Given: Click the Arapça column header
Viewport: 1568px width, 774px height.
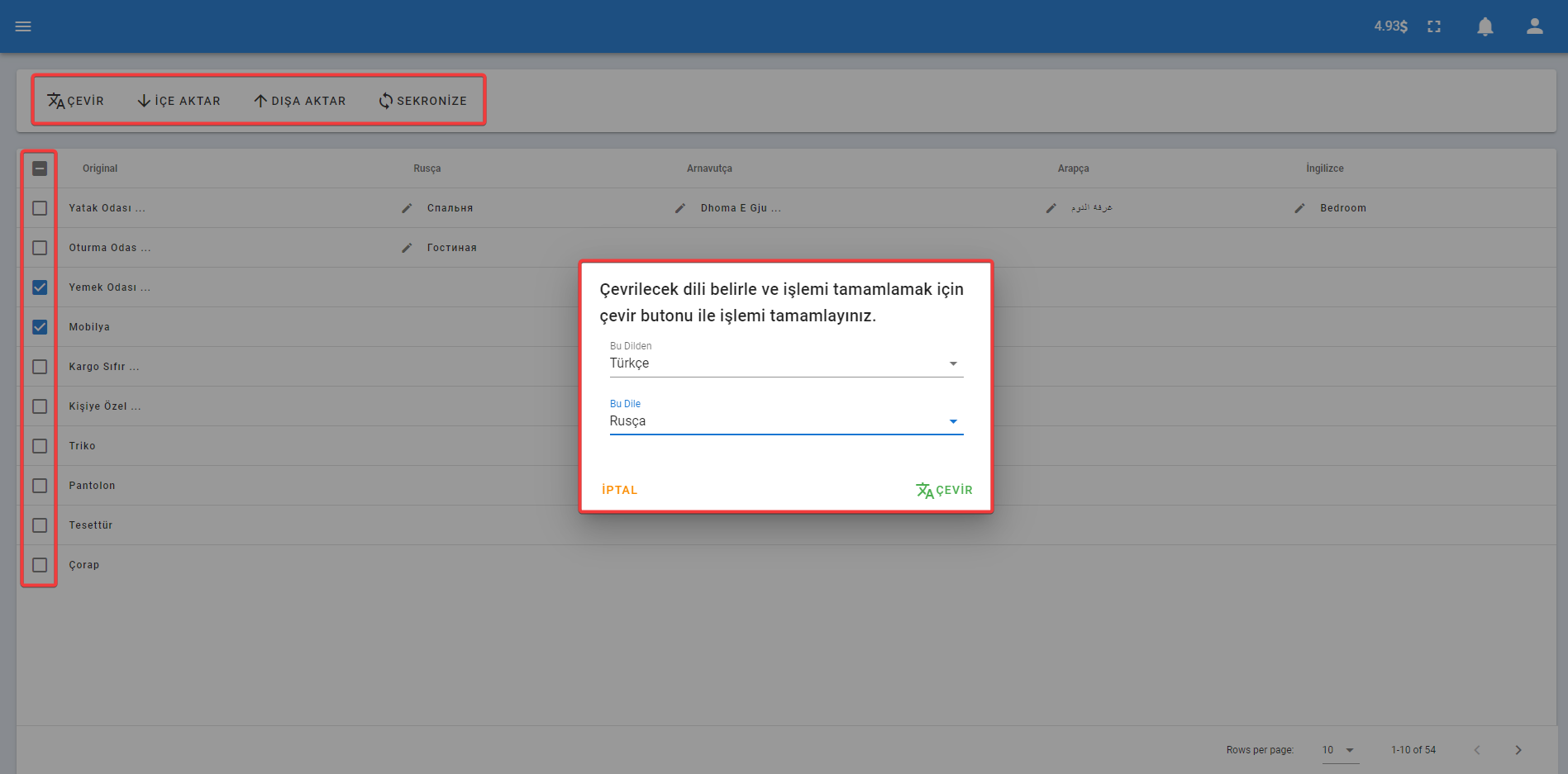Looking at the screenshot, I should [1074, 169].
